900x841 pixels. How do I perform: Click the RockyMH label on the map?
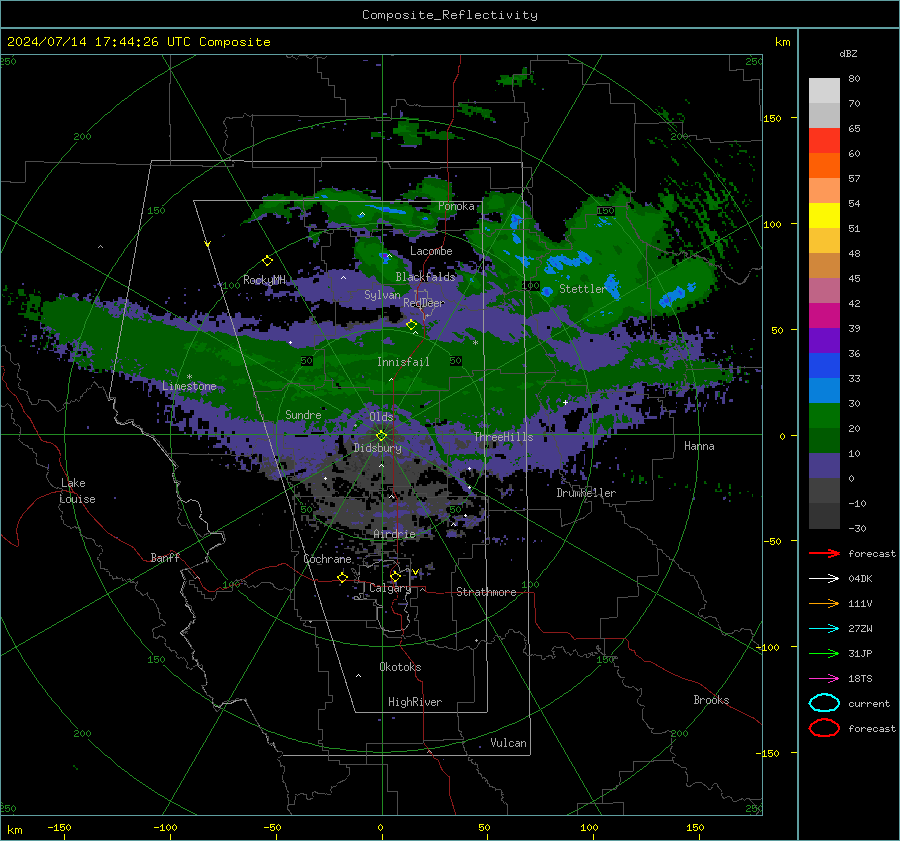pos(264,280)
